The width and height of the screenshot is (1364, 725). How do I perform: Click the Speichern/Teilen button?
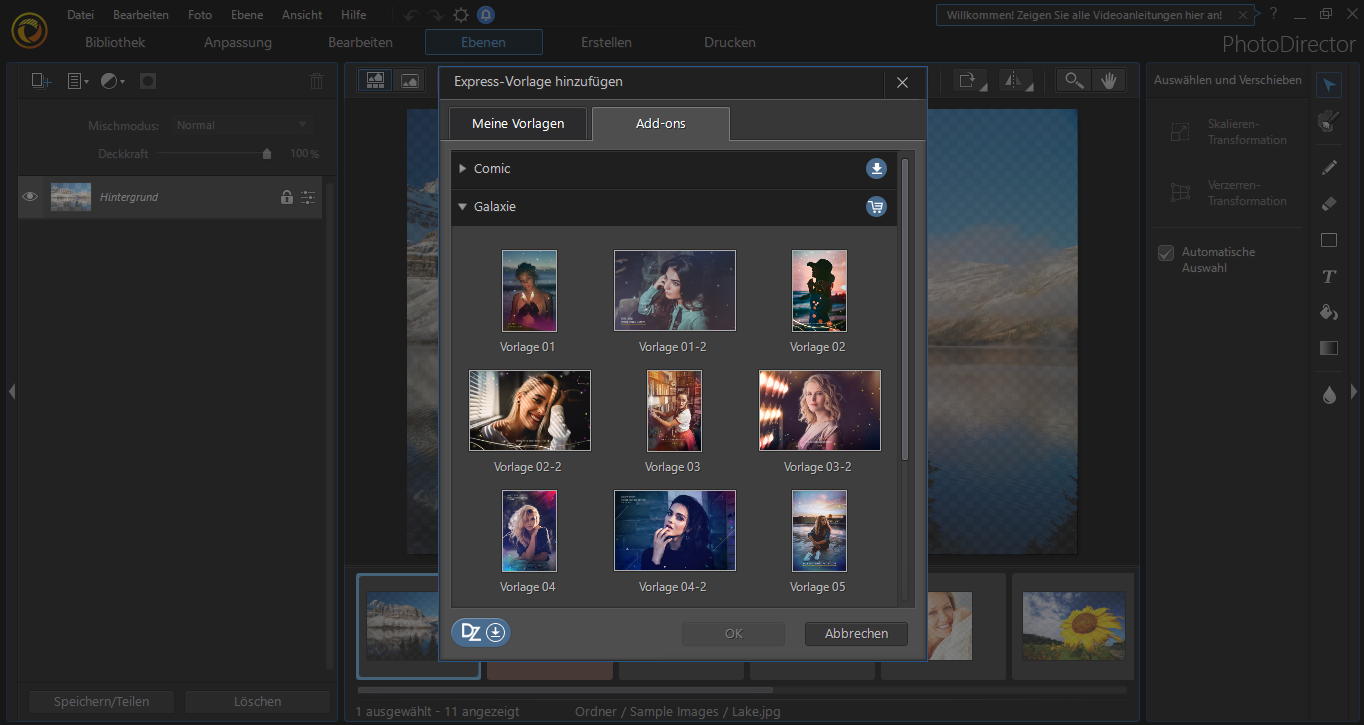(101, 702)
